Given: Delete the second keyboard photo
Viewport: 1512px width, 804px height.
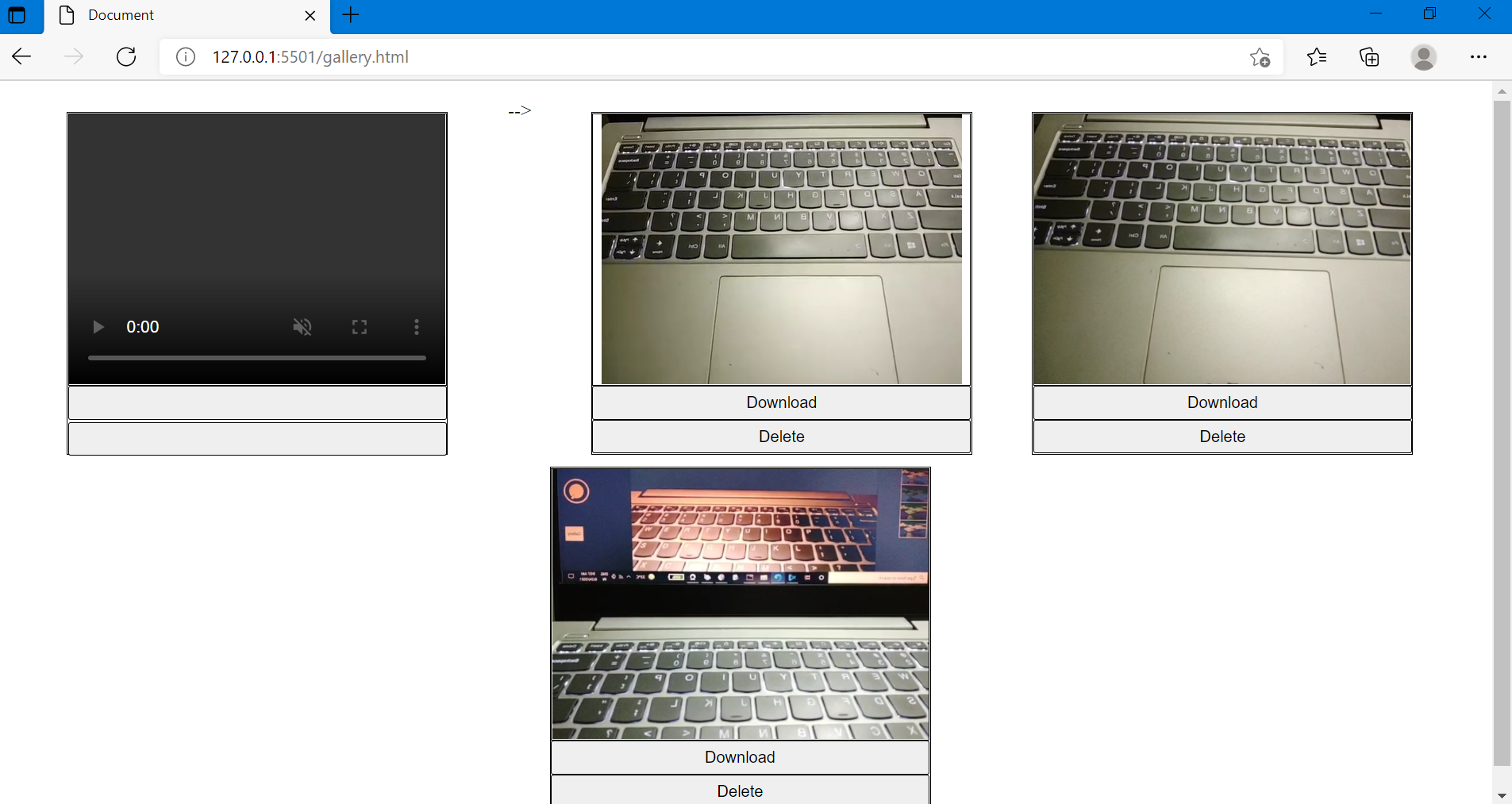Looking at the screenshot, I should coord(1222,437).
